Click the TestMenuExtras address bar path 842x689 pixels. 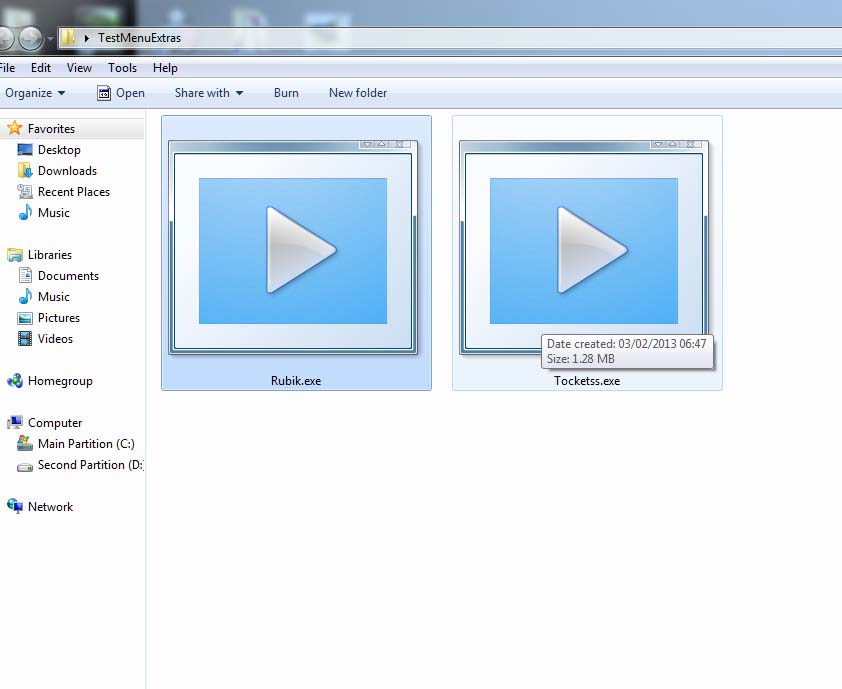139,38
